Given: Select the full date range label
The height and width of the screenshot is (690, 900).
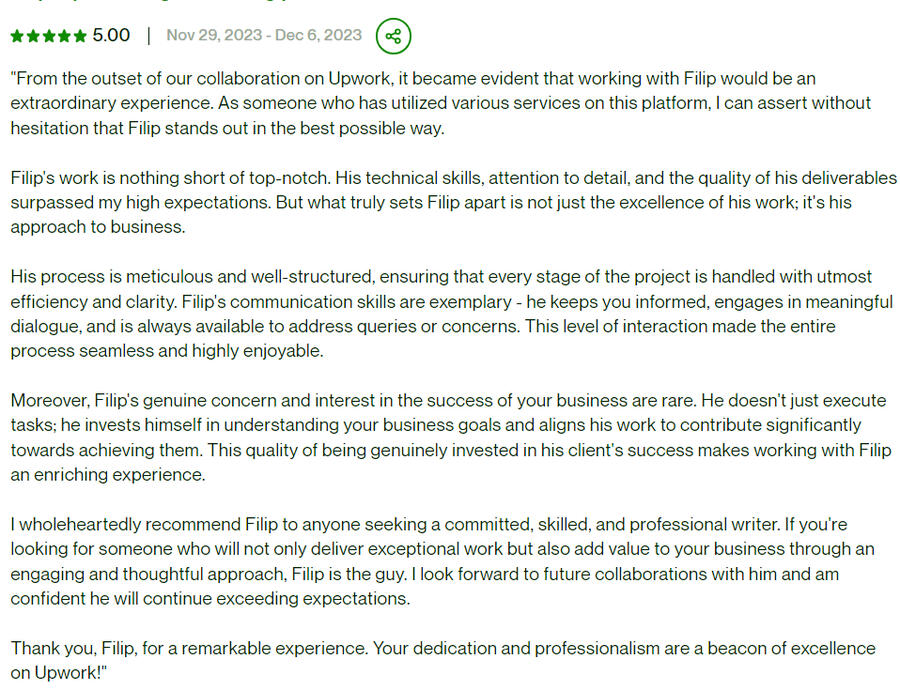Looking at the screenshot, I should click(263, 35).
